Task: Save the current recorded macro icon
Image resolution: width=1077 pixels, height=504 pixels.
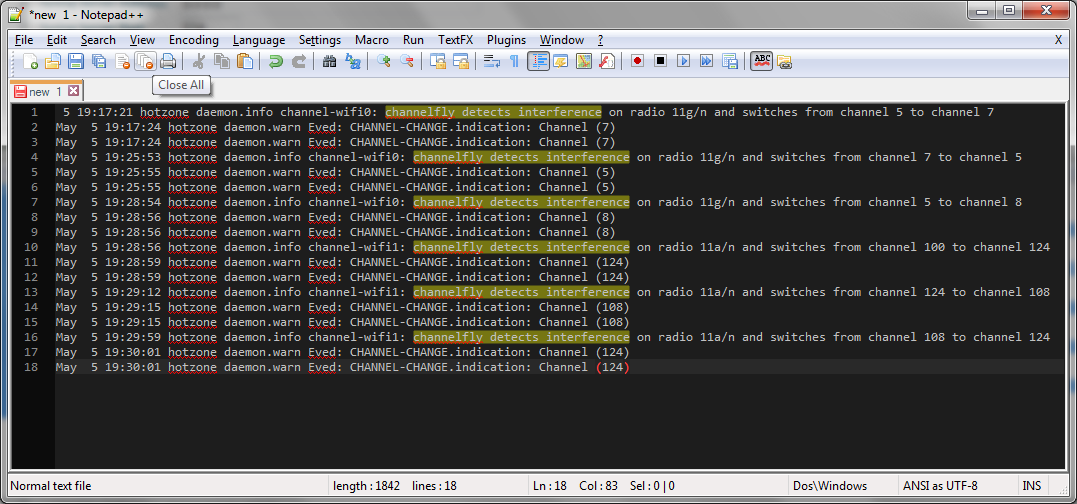Action: pos(730,62)
